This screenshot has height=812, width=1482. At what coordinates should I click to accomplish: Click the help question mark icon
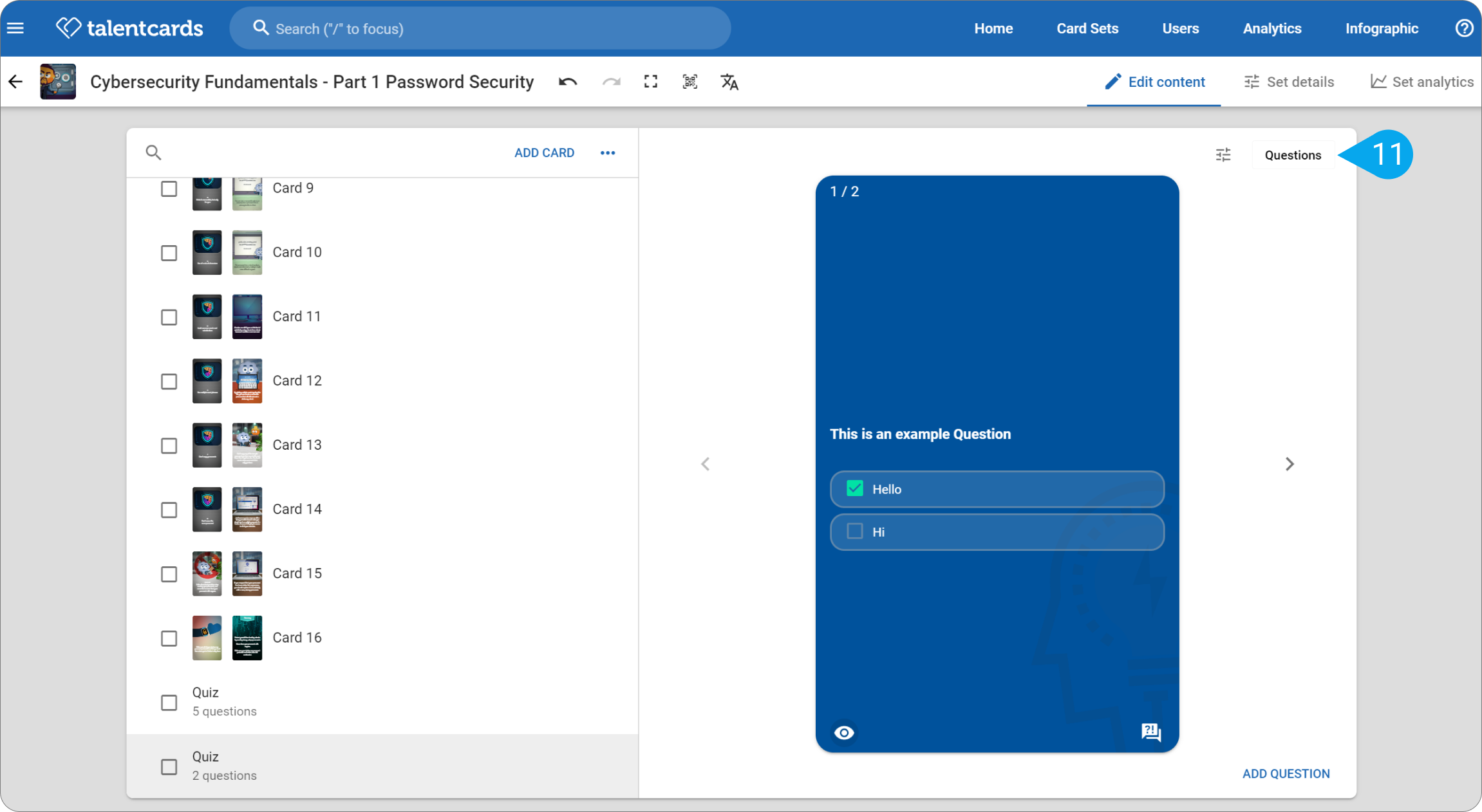(x=1464, y=28)
